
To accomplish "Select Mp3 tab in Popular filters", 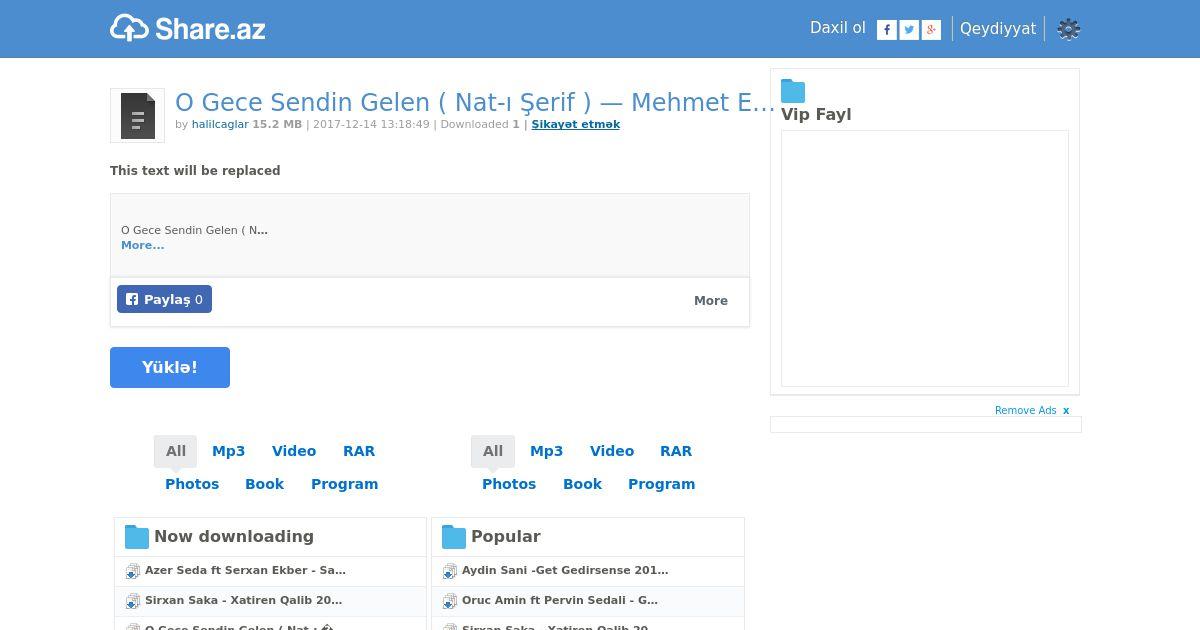I will tap(546, 451).
